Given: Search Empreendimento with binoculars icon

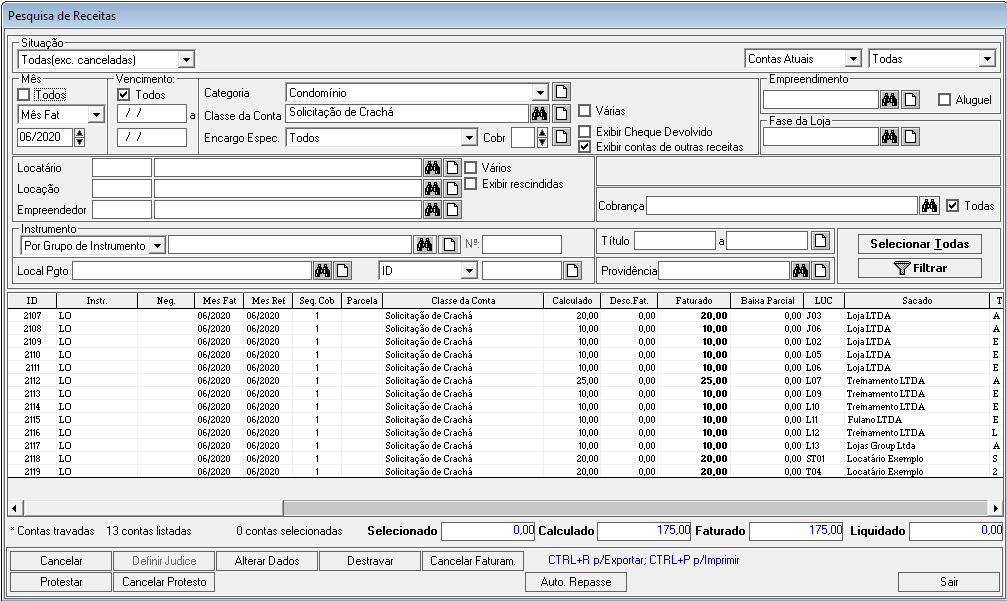Looking at the screenshot, I should [889, 100].
